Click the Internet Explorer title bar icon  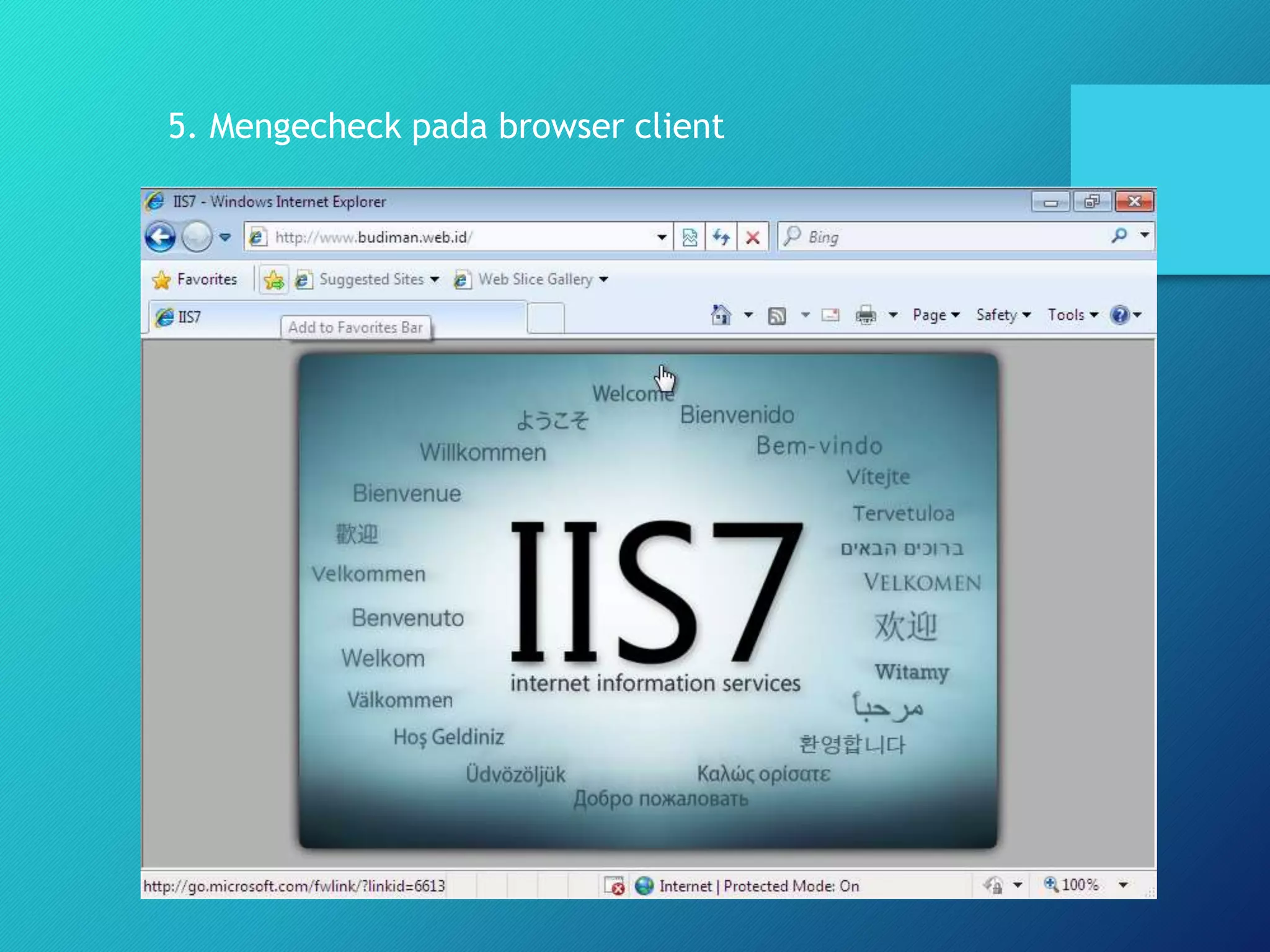154,201
